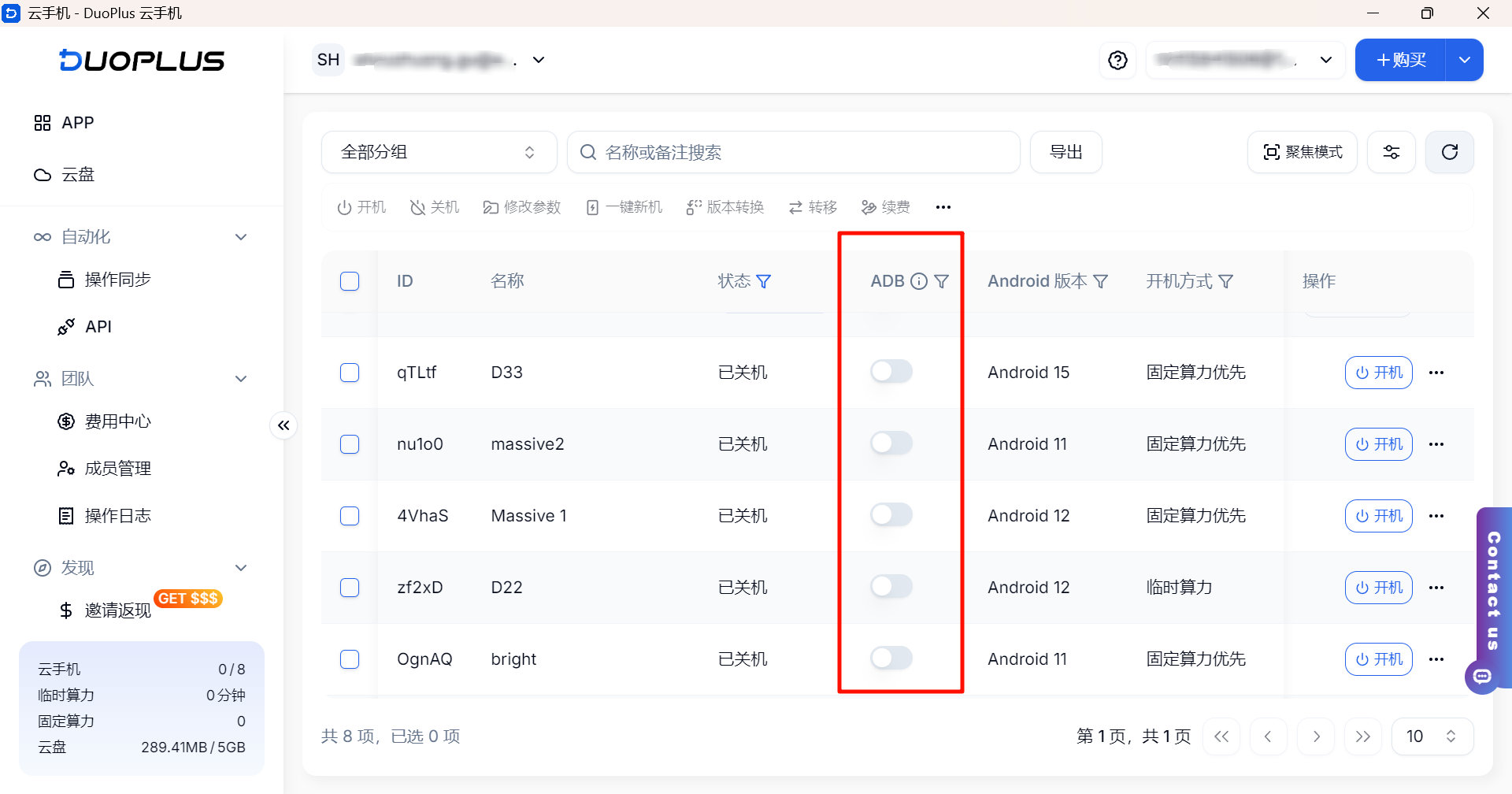
Task: Click the help question mark icon
Action: [x=1117, y=61]
